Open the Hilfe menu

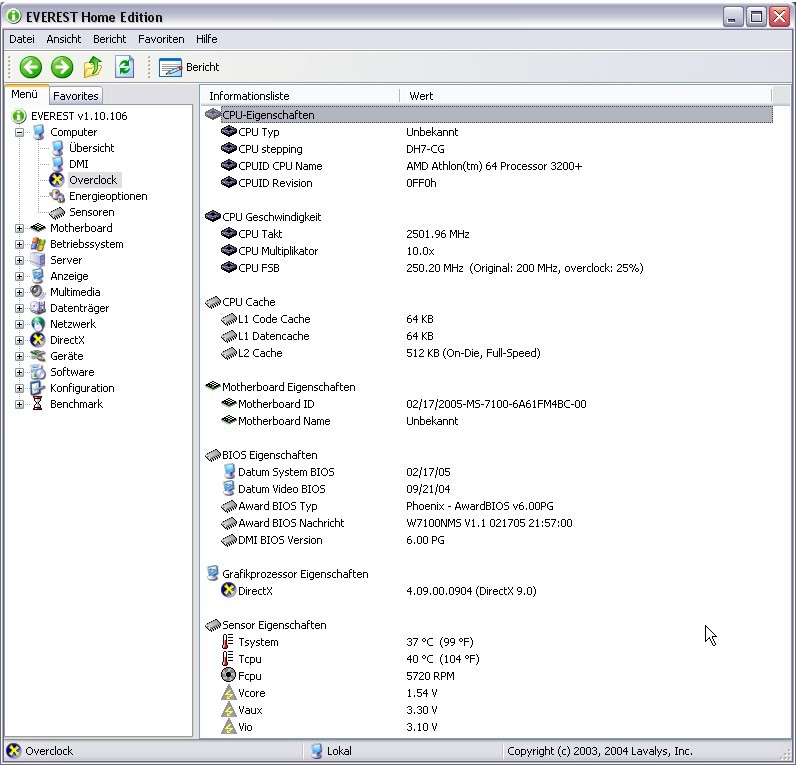[x=207, y=39]
